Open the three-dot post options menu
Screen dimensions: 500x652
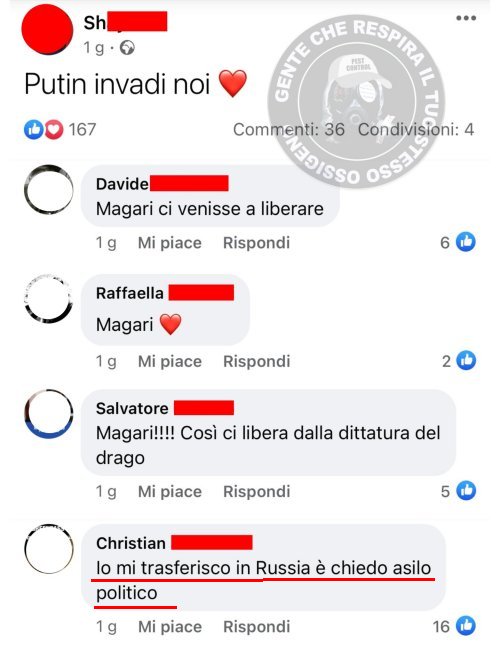click(x=466, y=18)
